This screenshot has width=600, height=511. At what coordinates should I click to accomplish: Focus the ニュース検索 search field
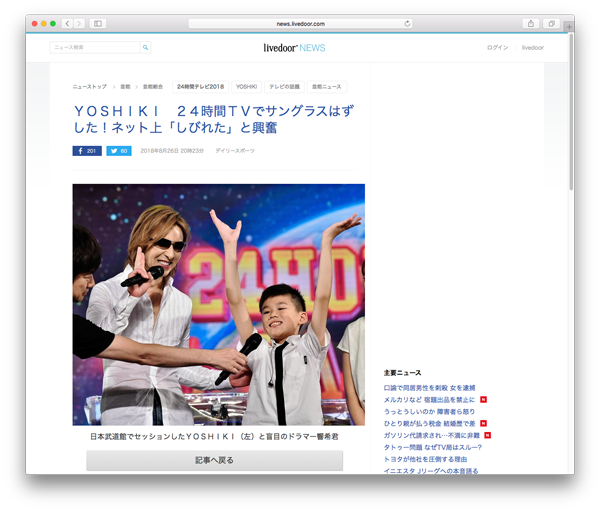coord(95,47)
